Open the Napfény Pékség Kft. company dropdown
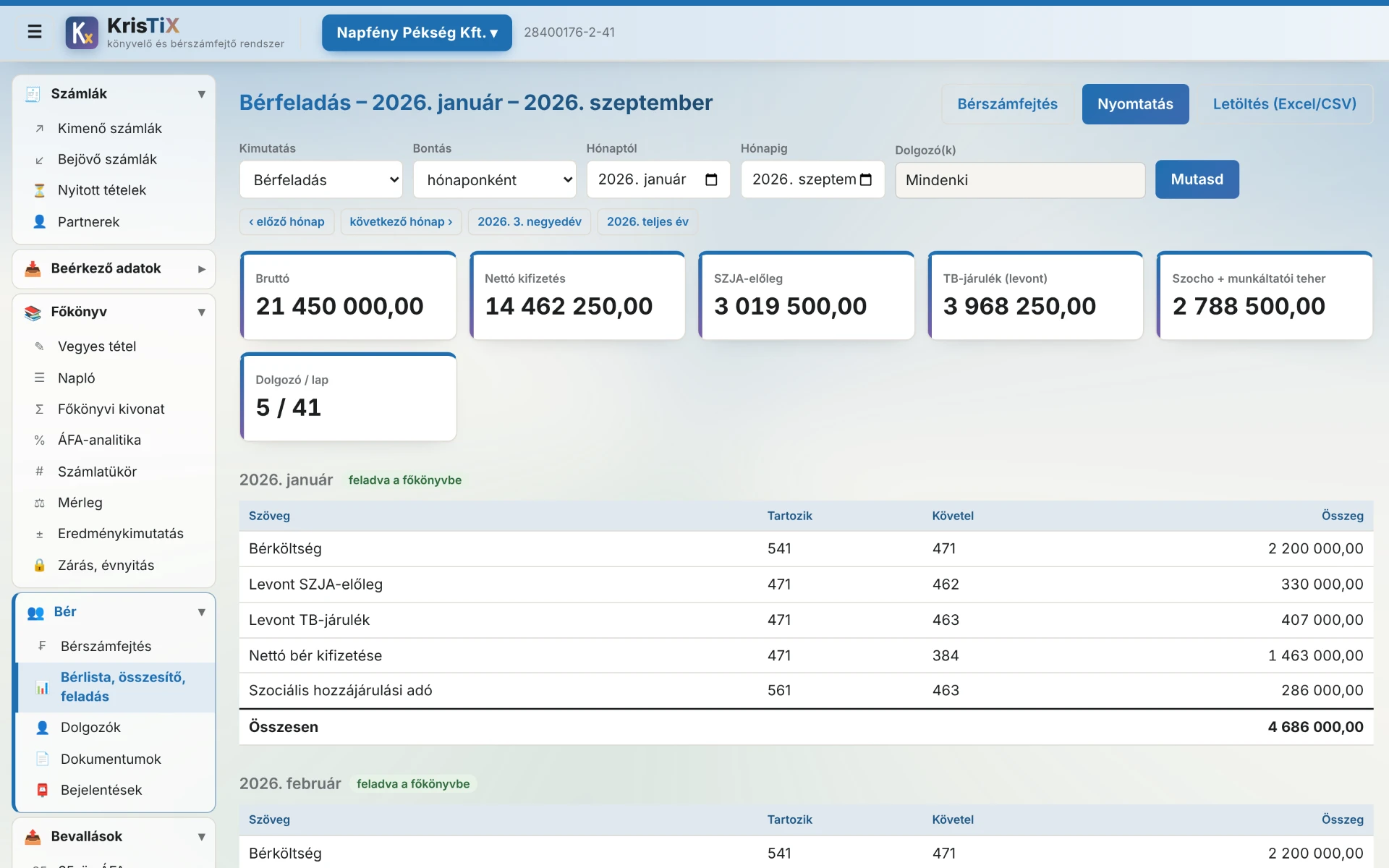This screenshot has width=1389, height=868. pos(417,33)
